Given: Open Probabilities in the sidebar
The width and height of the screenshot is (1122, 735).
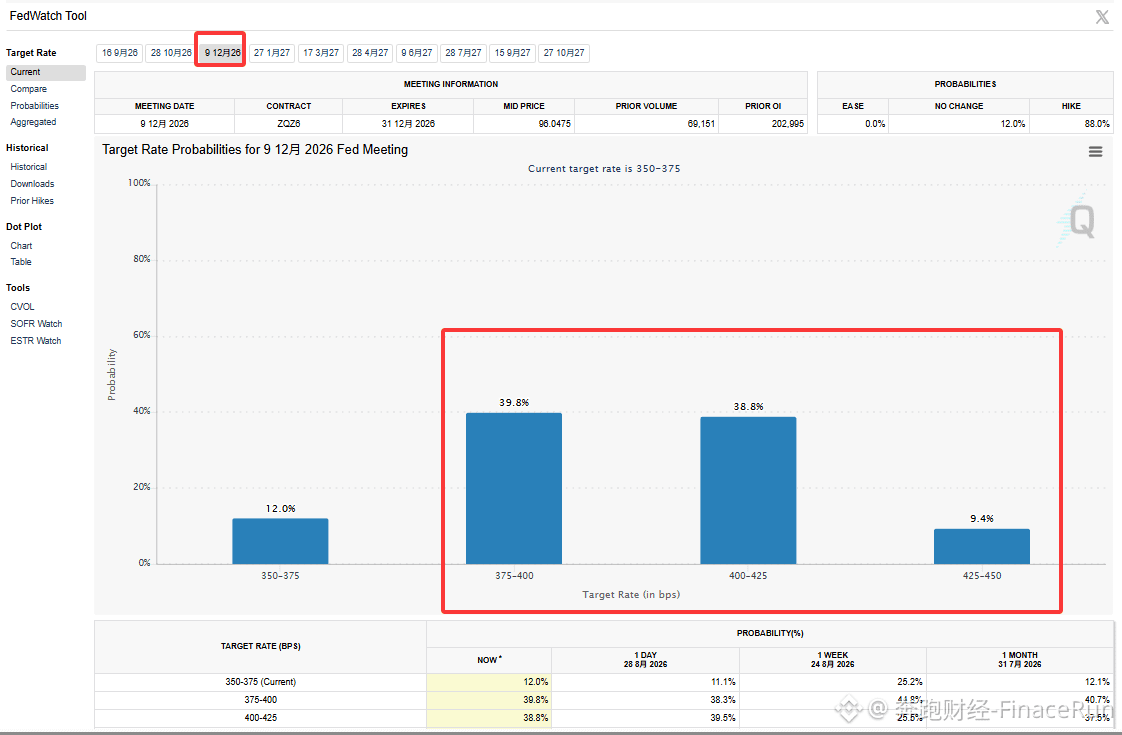Looking at the screenshot, I should [x=34, y=106].
